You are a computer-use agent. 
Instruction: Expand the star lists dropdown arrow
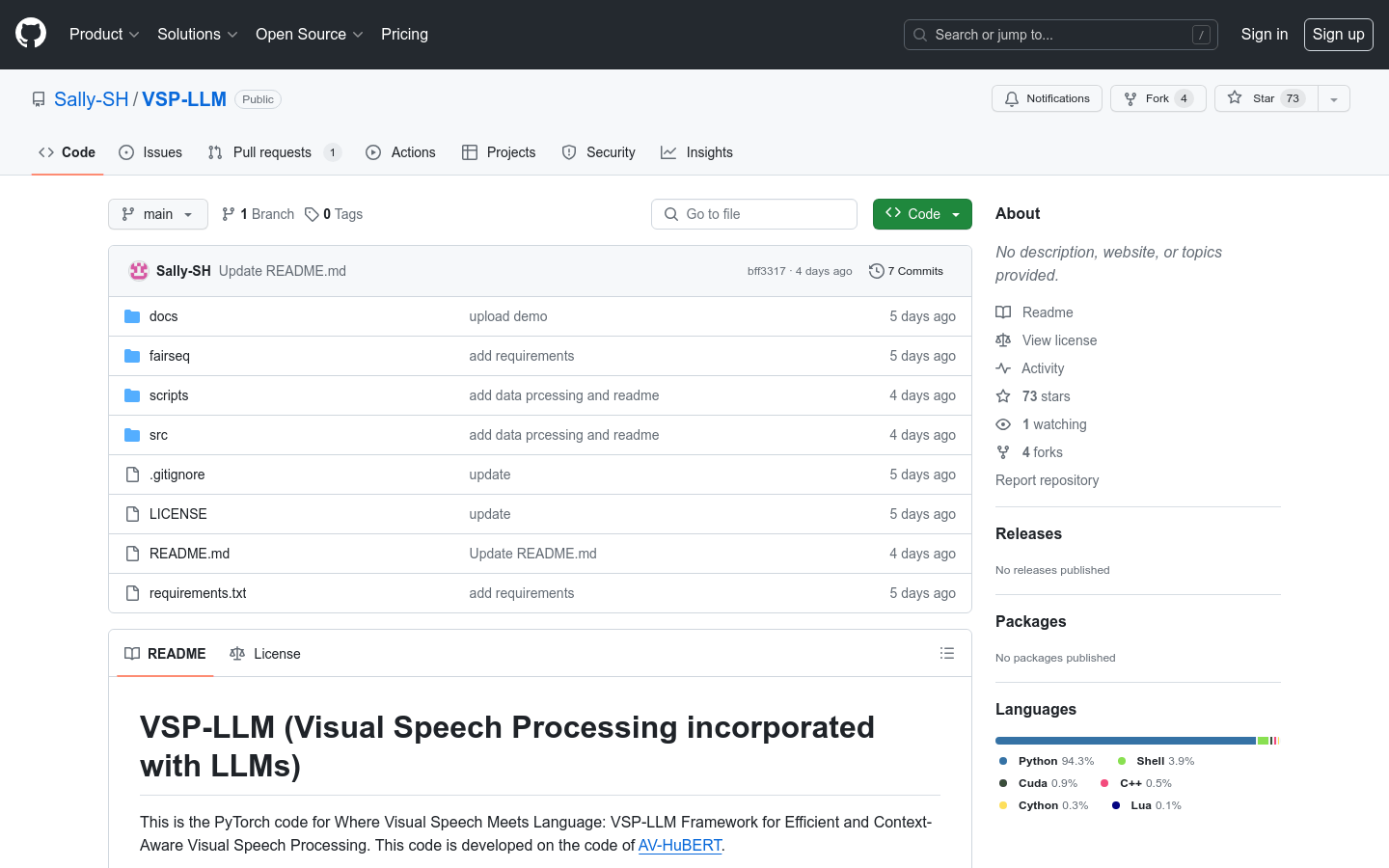point(1334,98)
